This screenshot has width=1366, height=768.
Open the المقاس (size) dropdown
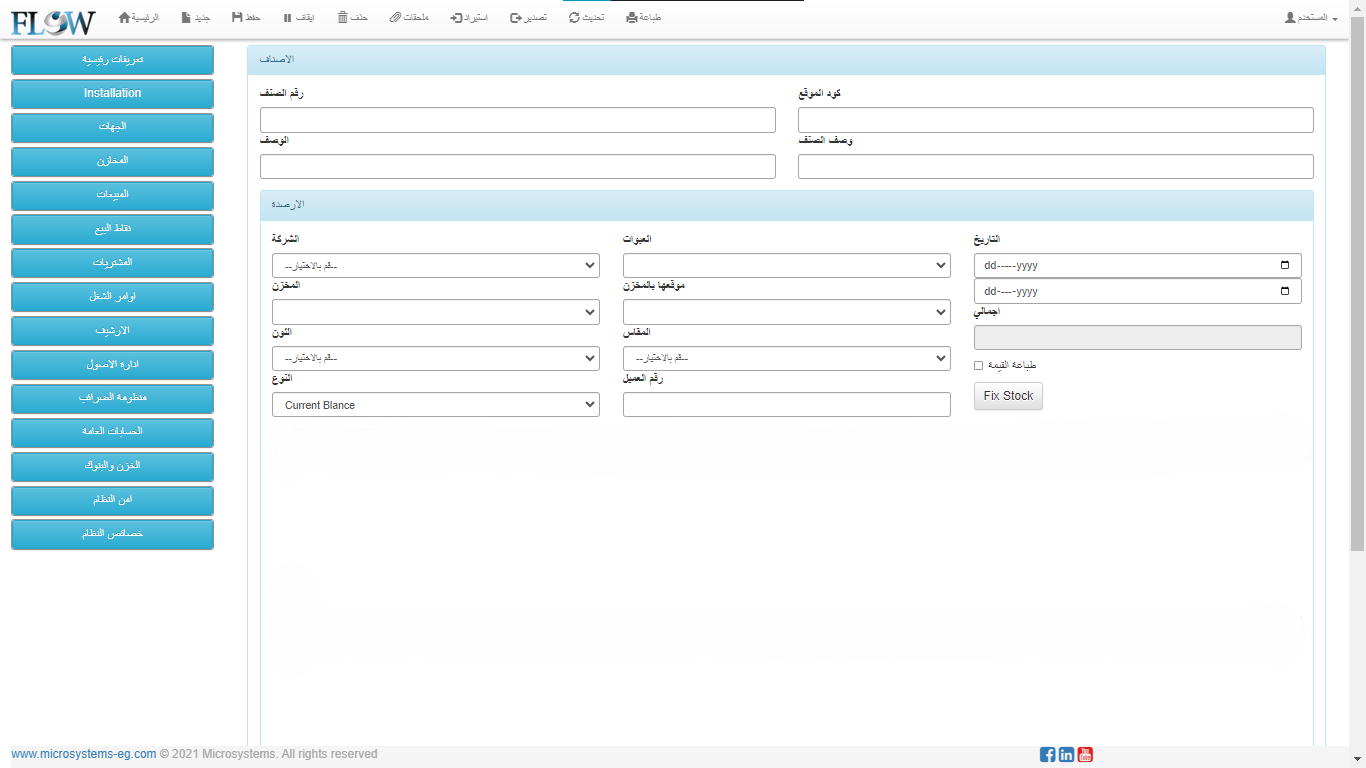(786, 359)
